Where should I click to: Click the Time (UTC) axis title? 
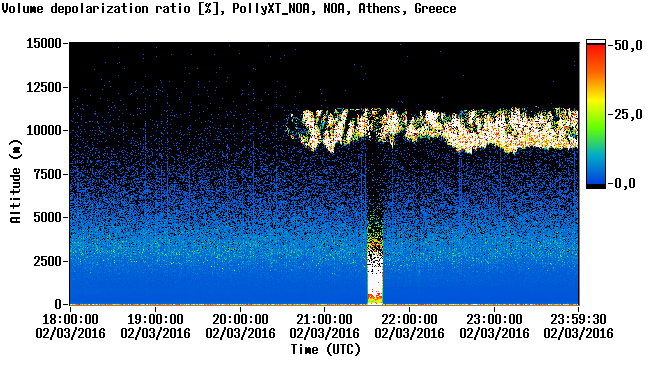pyautogui.click(x=325, y=350)
